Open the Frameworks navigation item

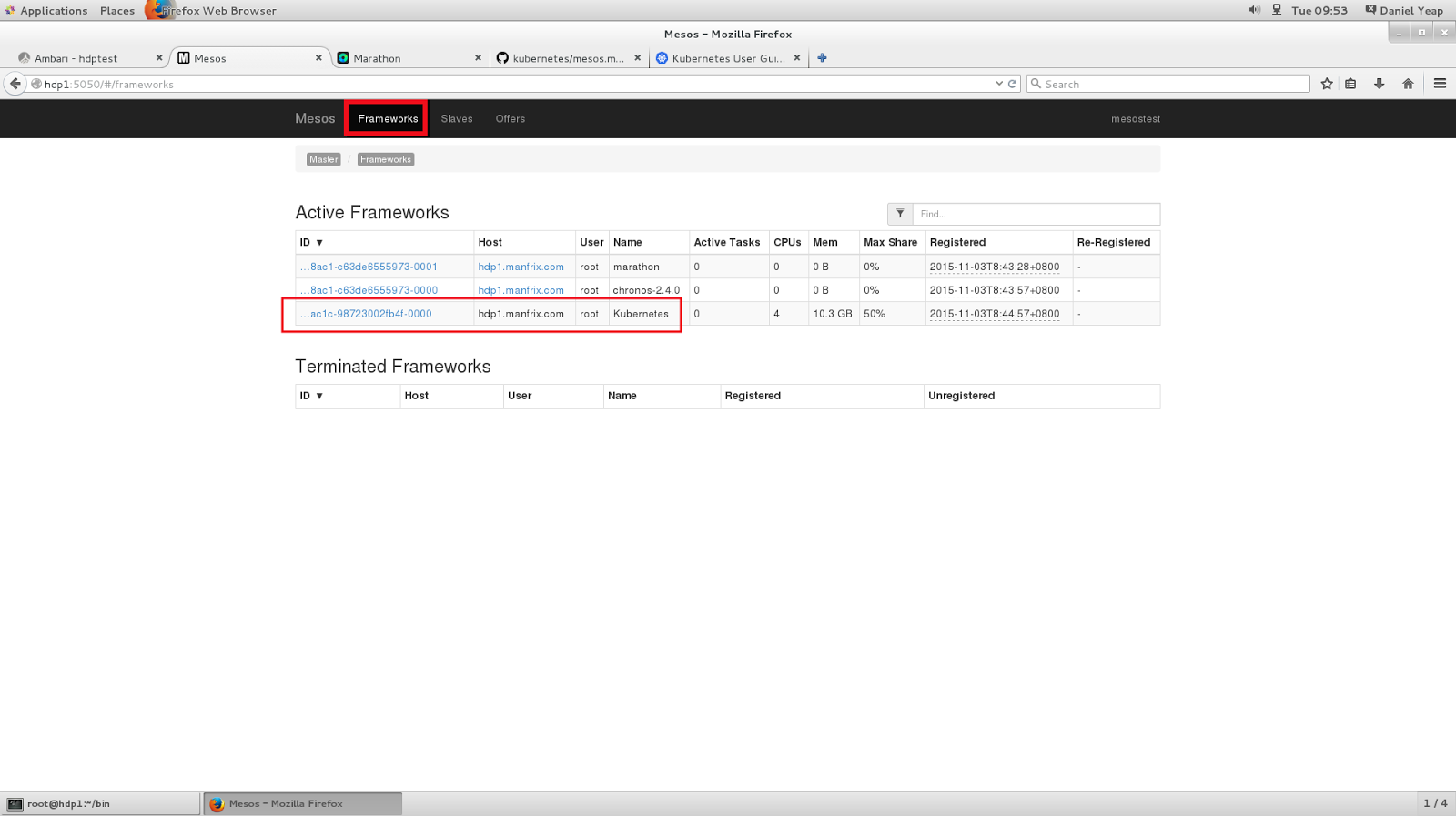click(x=388, y=118)
